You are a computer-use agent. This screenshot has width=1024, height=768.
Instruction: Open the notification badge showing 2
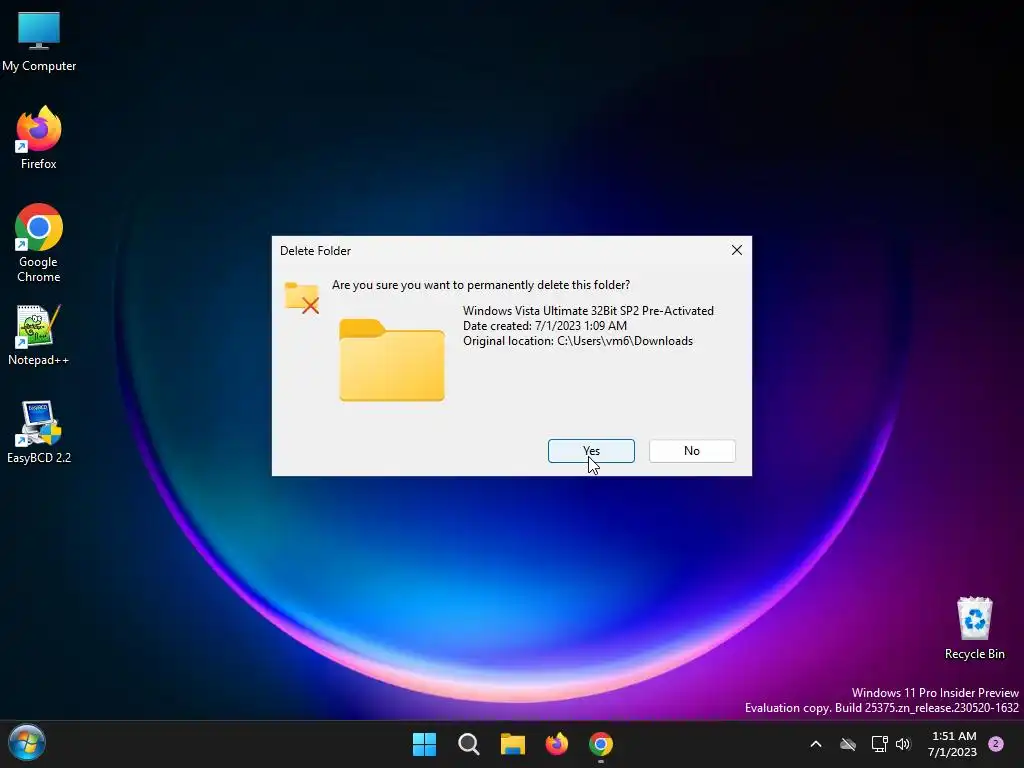pyautogui.click(x=996, y=744)
